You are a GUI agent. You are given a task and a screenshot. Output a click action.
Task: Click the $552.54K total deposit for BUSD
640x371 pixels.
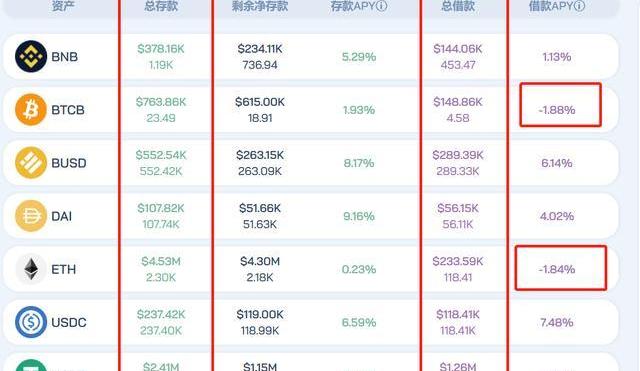[x=161, y=155]
